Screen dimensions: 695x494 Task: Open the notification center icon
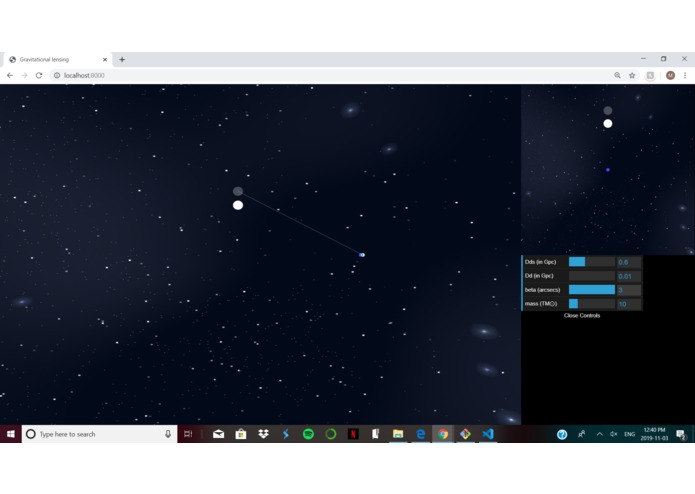click(x=681, y=434)
